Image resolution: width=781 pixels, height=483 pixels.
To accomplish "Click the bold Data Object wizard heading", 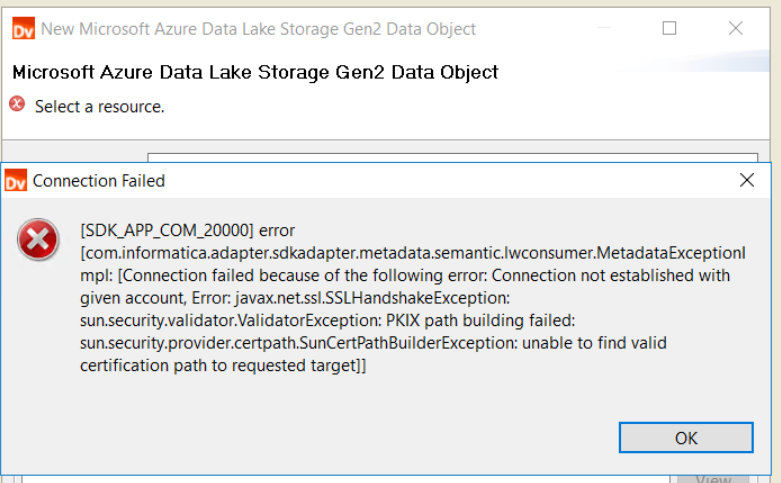I will click(x=255, y=73).
